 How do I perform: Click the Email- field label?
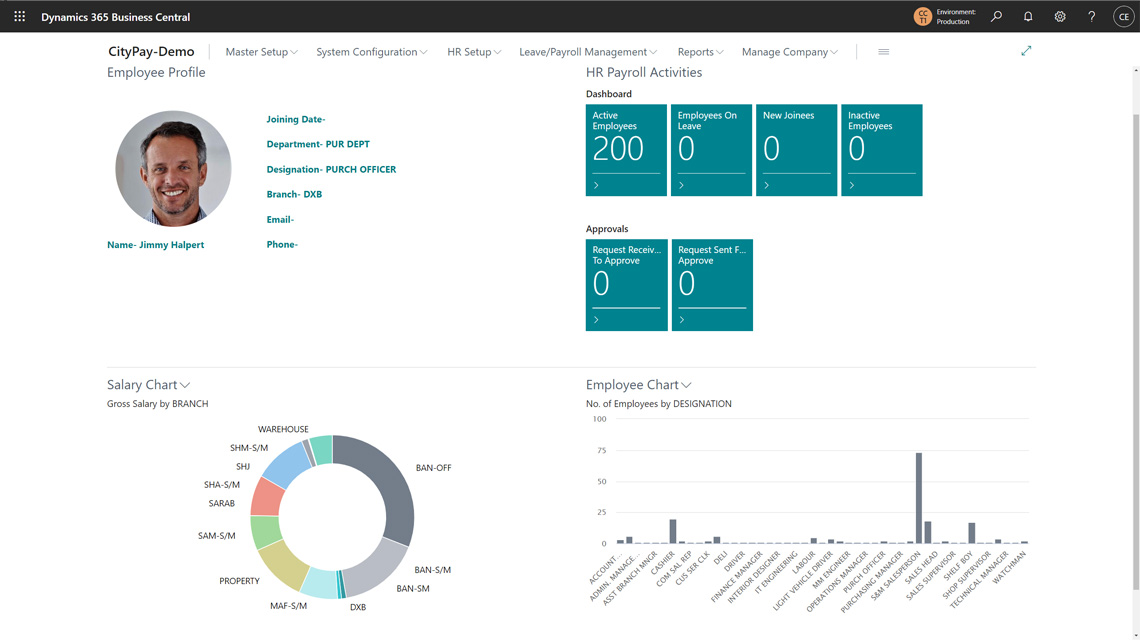(x=280, y=220)
